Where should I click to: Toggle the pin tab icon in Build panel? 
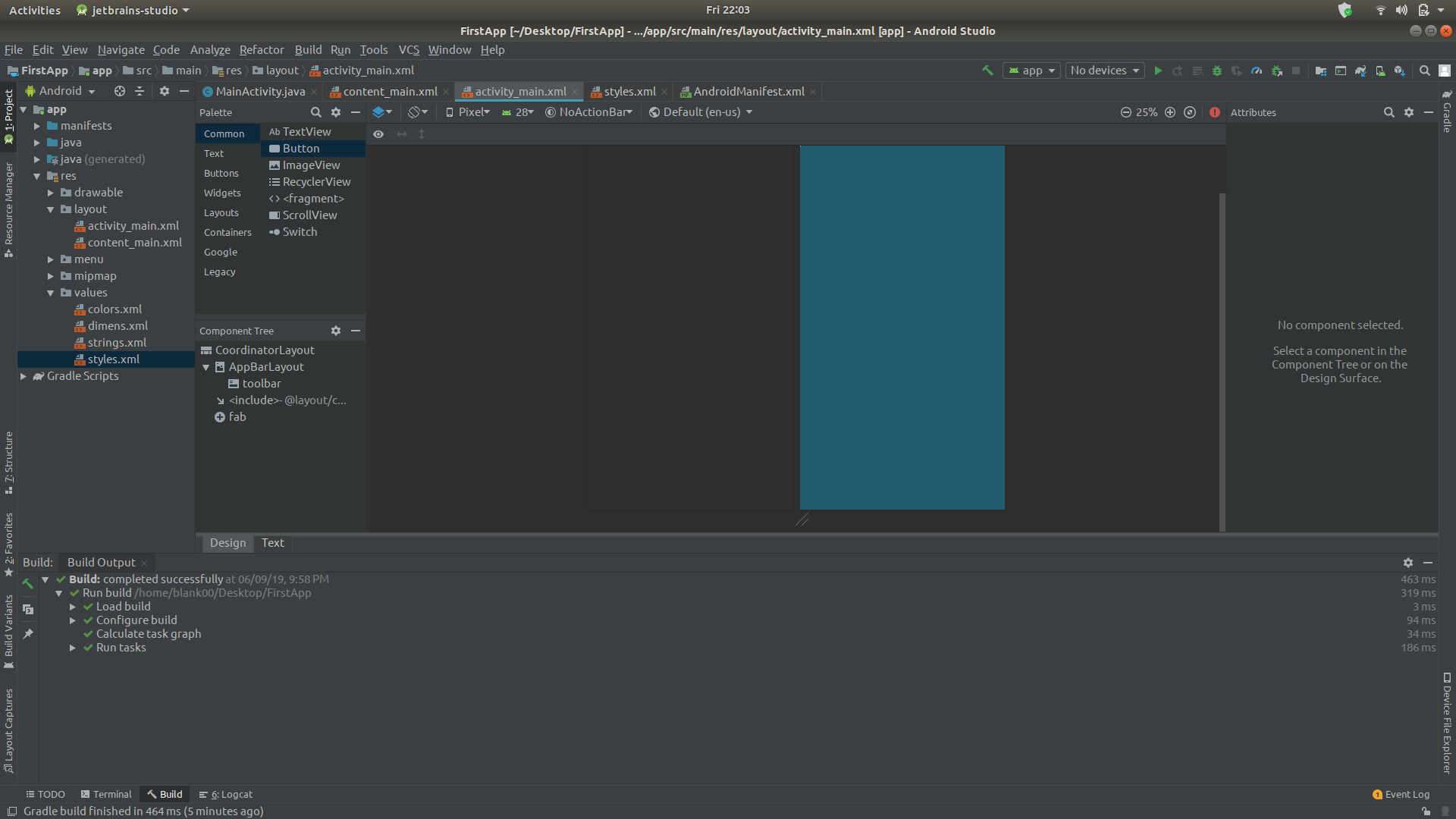pyautogui.click(x=28, y=634)
